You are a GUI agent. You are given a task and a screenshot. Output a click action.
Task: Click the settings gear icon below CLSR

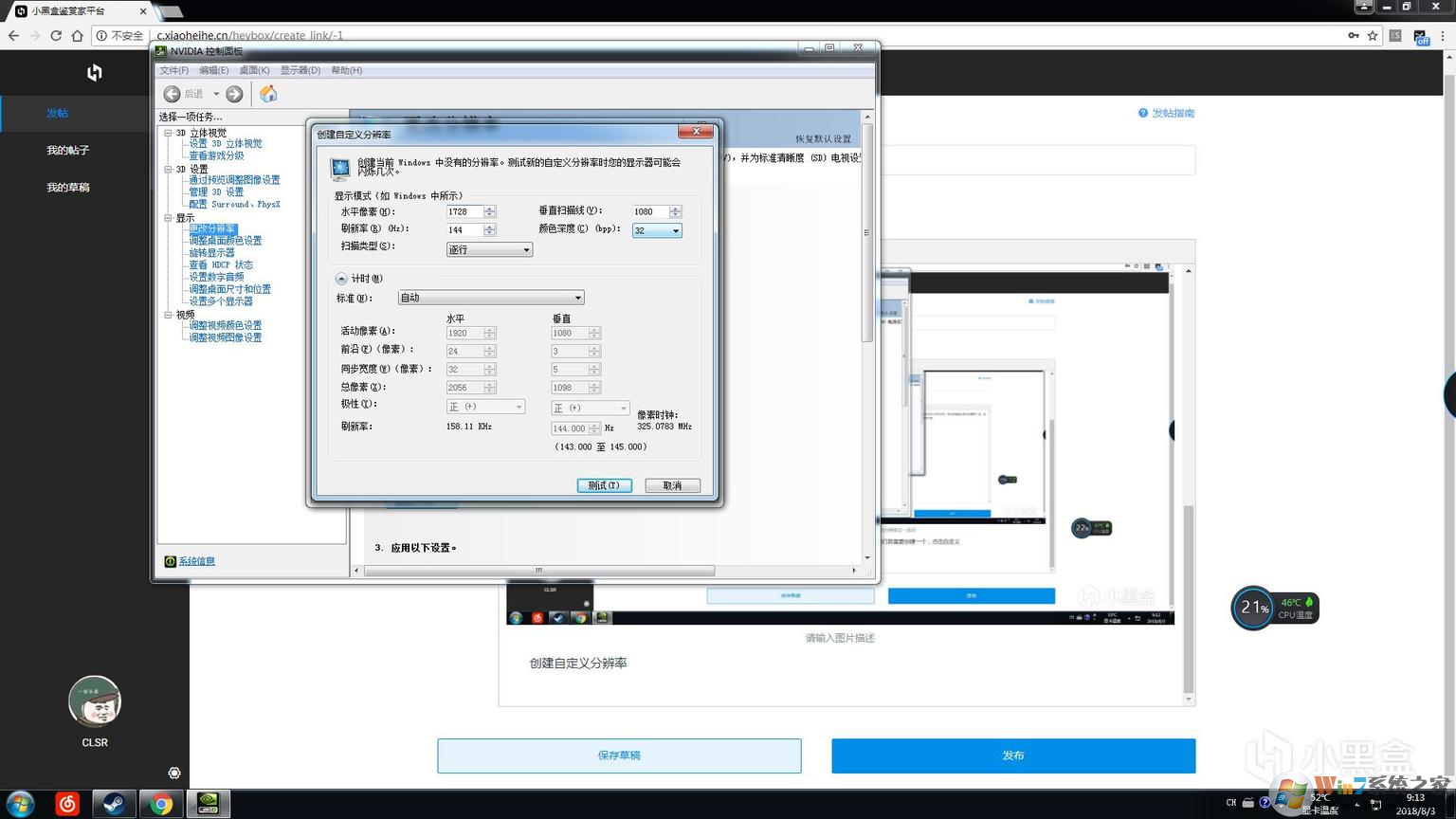click(173, 773)
